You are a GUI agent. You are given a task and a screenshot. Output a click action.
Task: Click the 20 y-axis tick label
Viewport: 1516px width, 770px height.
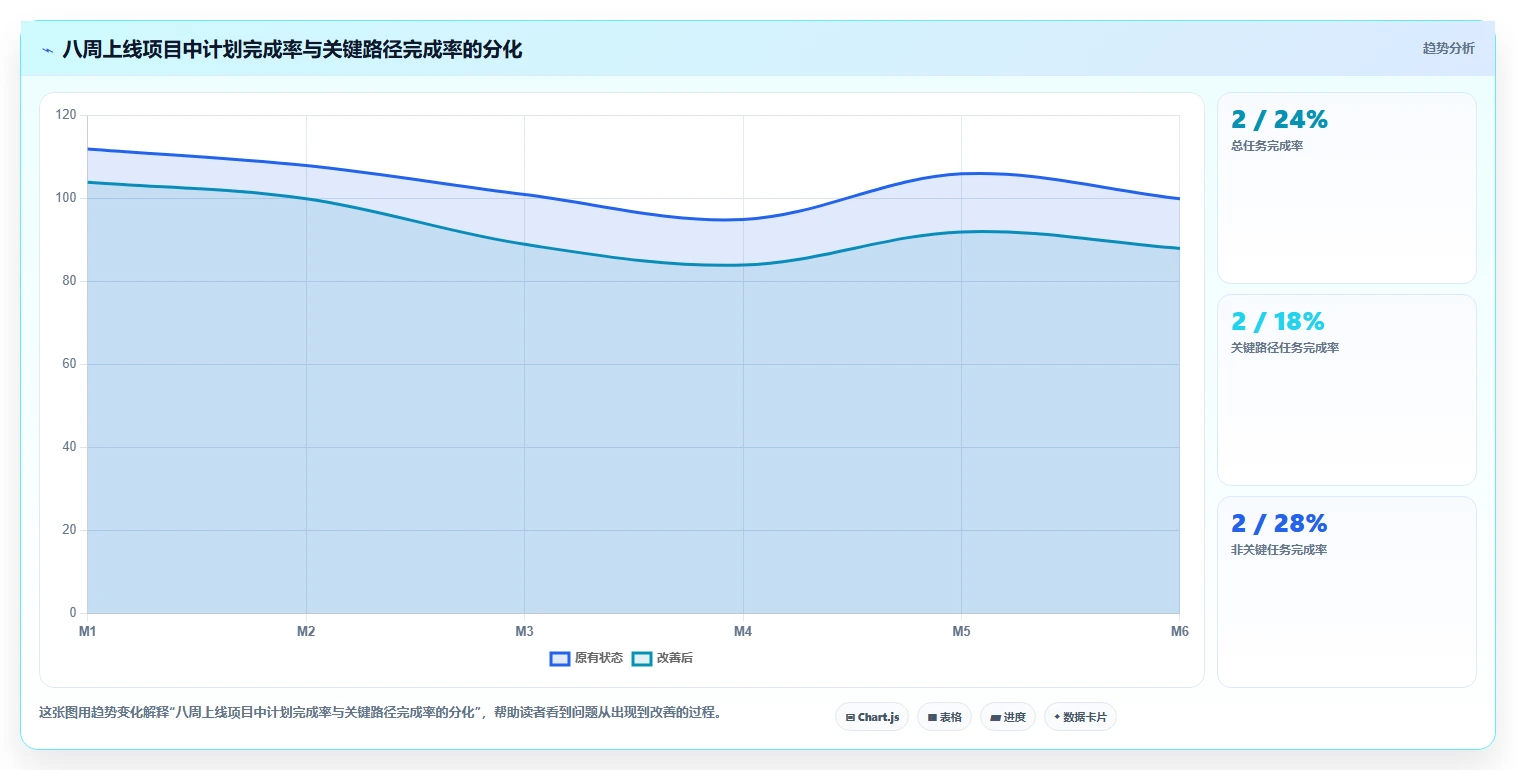(x=70, y=530)
